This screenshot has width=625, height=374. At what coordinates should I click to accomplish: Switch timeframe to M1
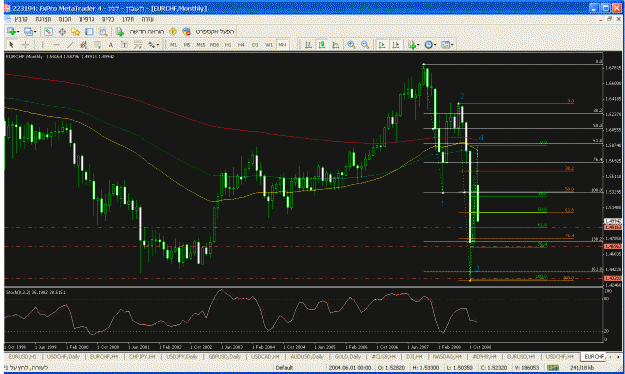point(173,45)
